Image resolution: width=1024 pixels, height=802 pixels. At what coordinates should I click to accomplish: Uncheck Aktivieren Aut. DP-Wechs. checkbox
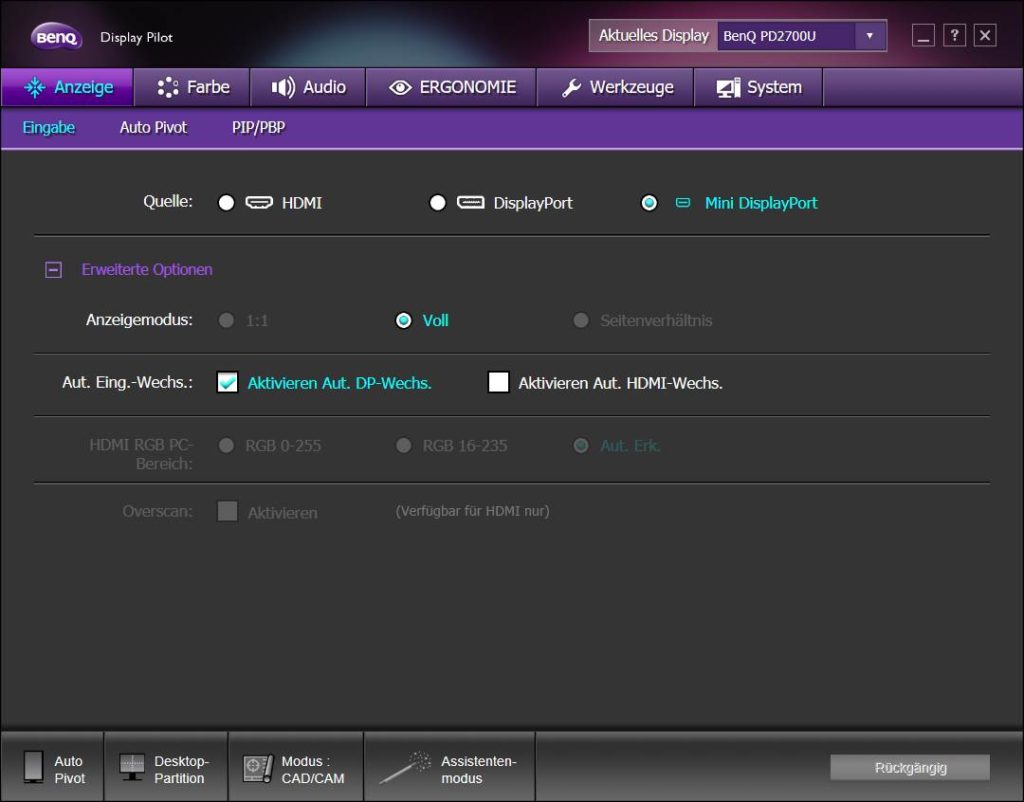[227, 382]
